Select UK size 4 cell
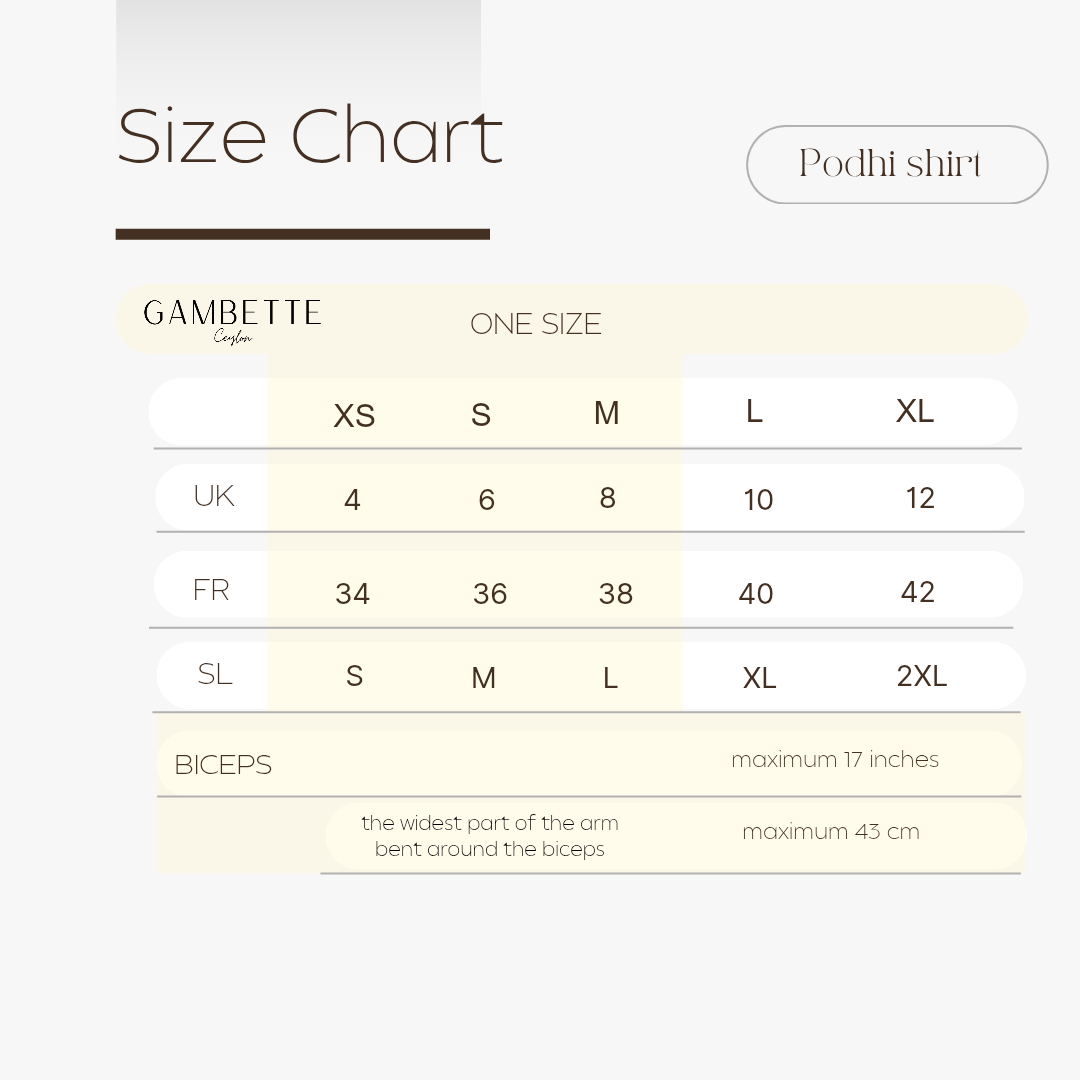The width and height of the screenshot is (1080, 1080). coord(352,499)
